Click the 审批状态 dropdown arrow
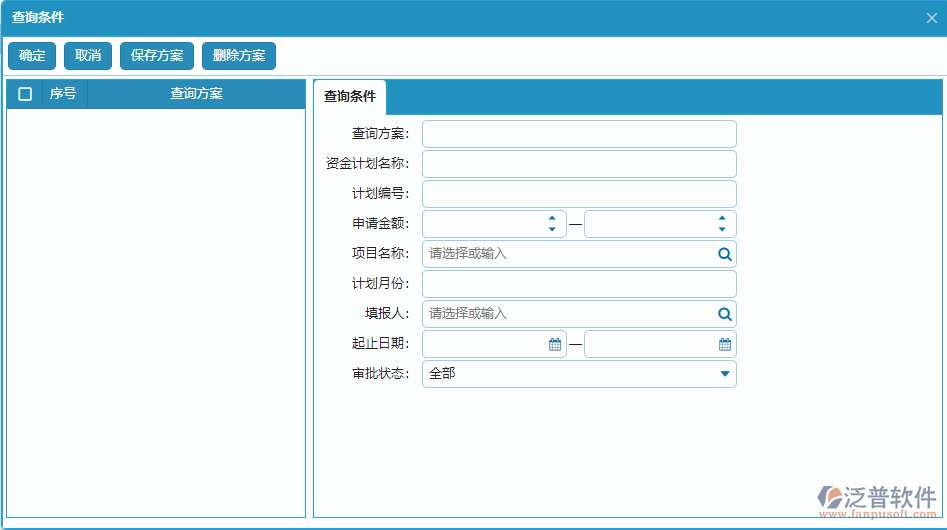Viewport: 947px width, 530px height. coord(725,374)
